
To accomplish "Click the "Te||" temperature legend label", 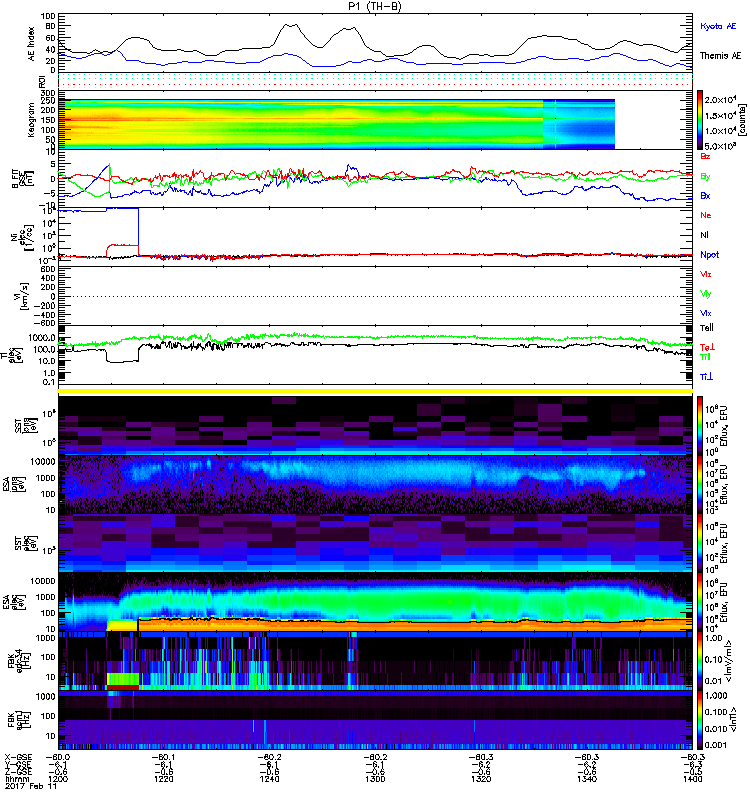I will 707,328.
